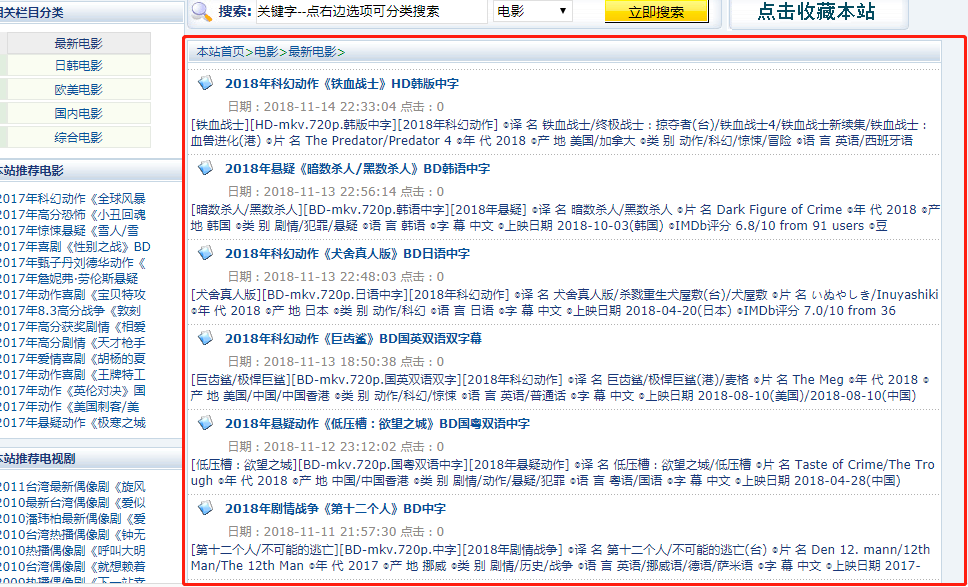
Task: Open recommended 2017年甄子丹刘德华动作 link
Action: pos(73,263)
